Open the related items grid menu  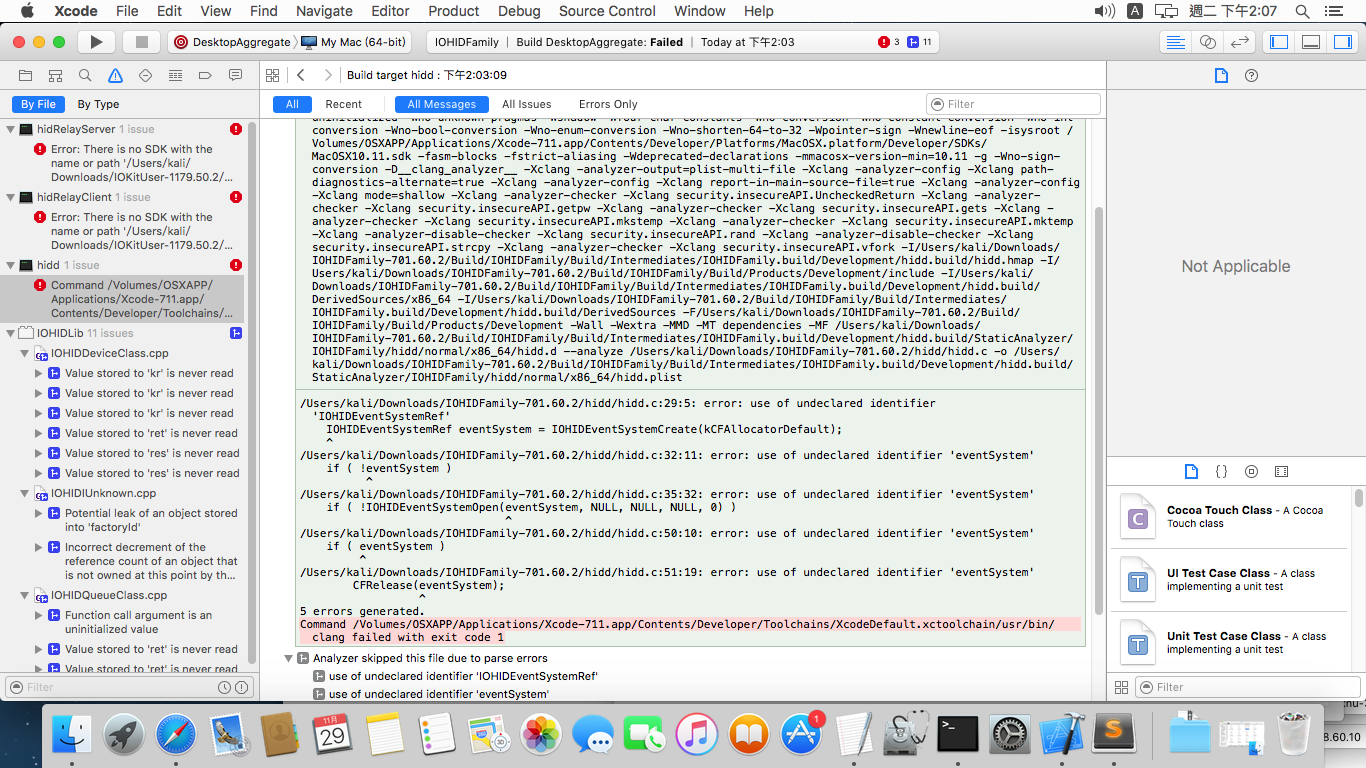272,75
